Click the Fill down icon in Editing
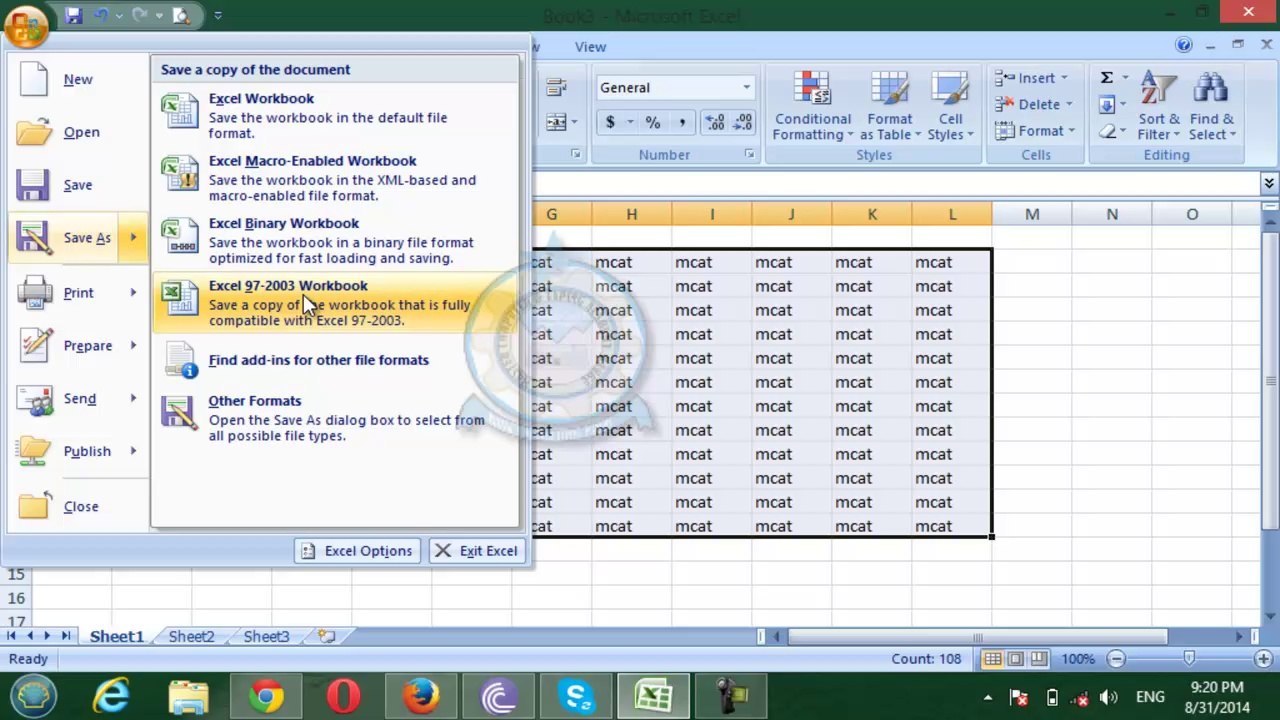This screenshot has width=1280, height=720. click(1107, 105)
